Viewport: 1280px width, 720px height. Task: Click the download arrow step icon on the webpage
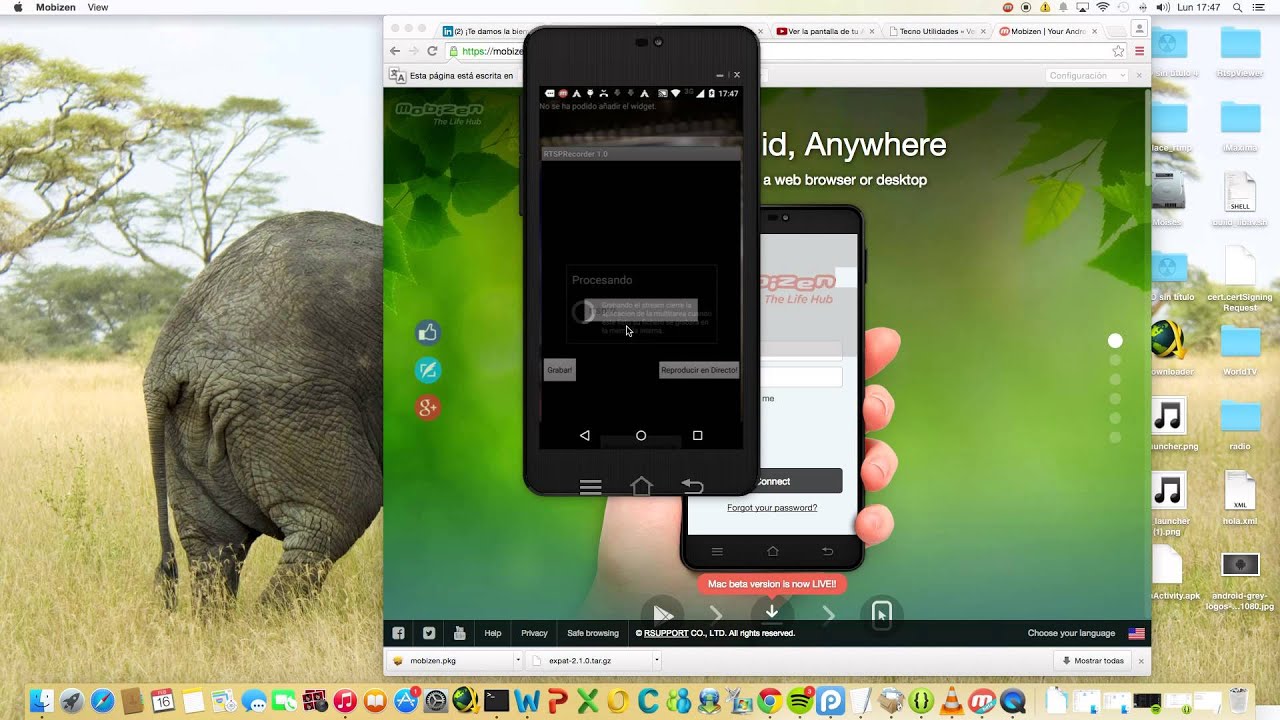(772, 612)
